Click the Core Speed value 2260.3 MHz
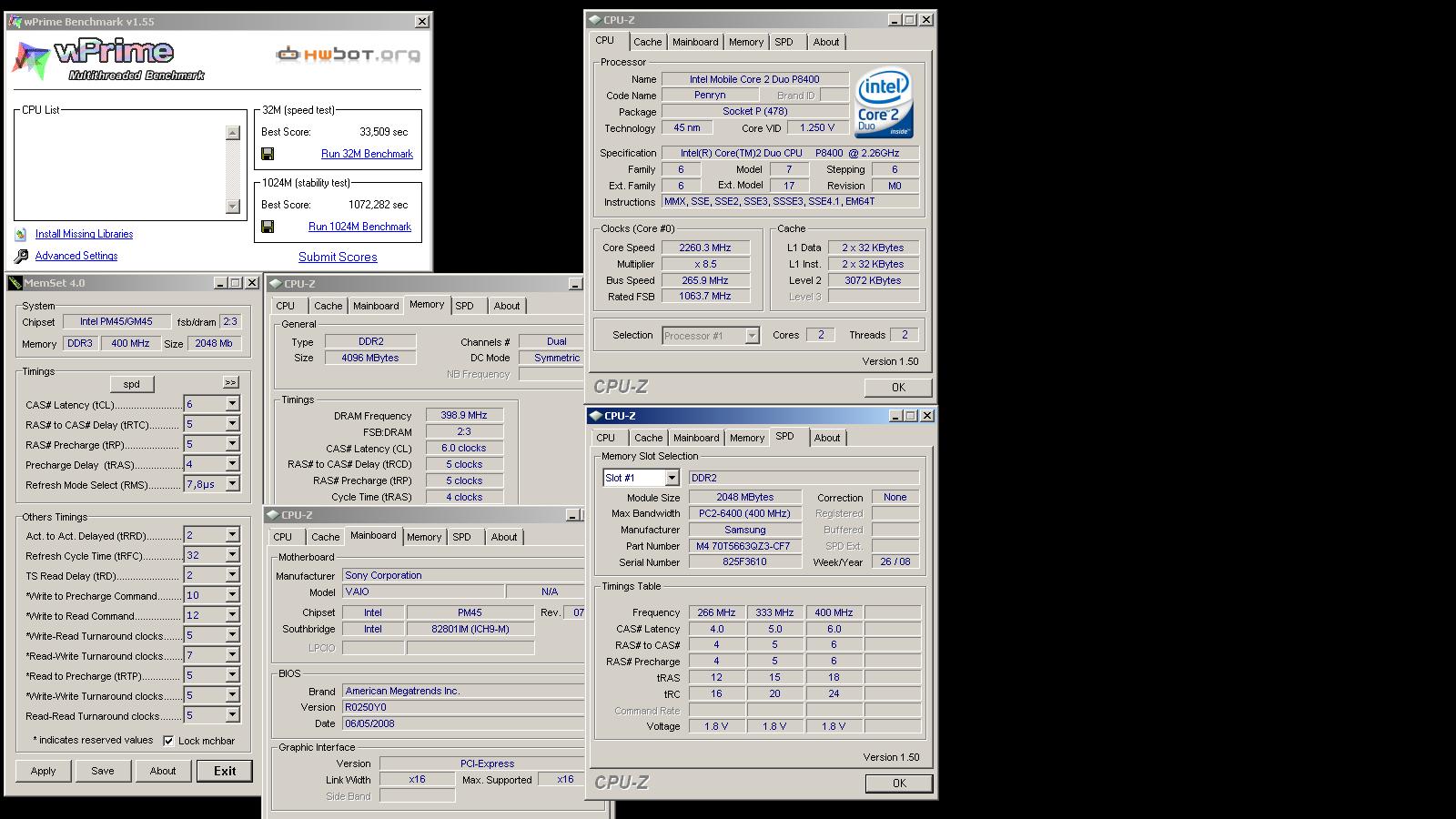Viewport: 1456px width, 819px height. [x=705, y=248]
